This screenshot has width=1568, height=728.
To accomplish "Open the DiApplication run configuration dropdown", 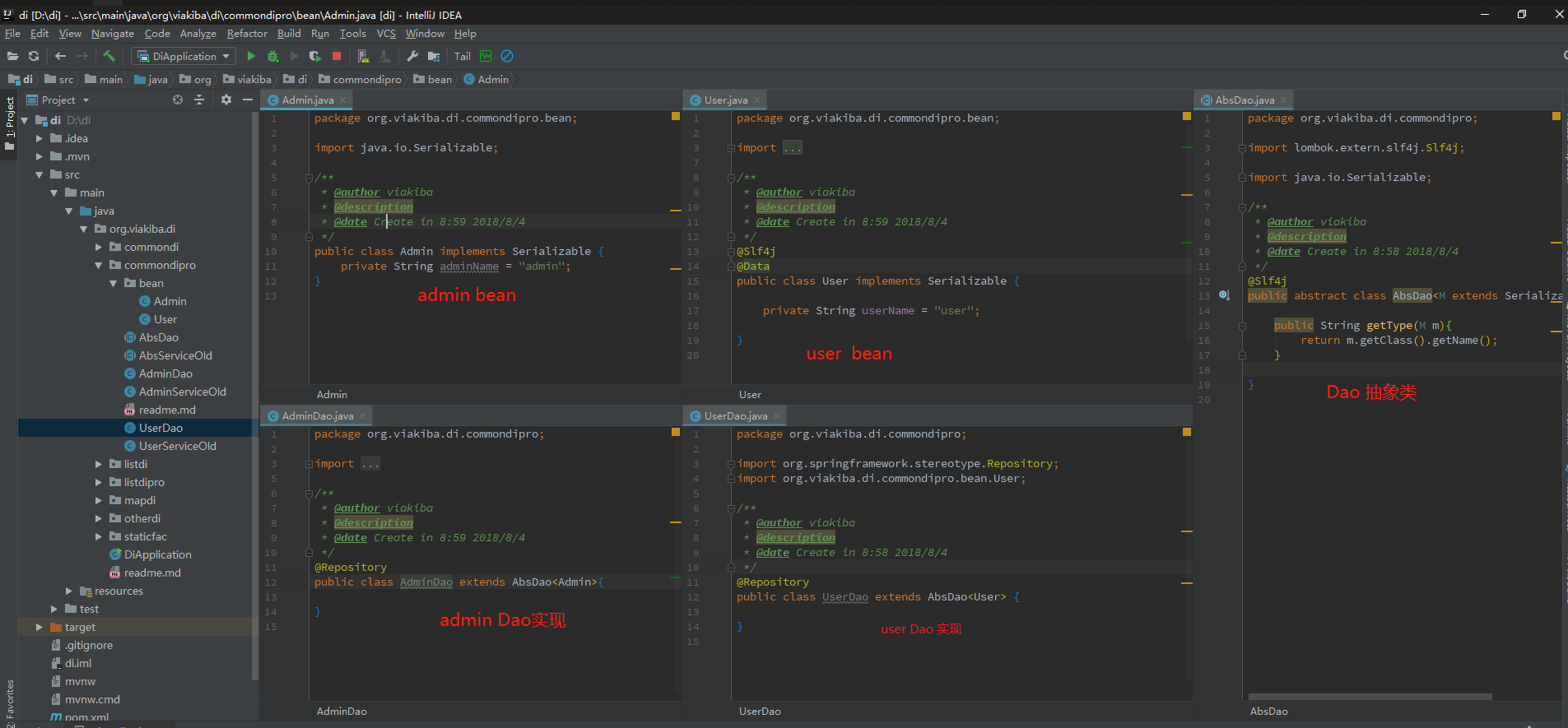I will point(184,56).
